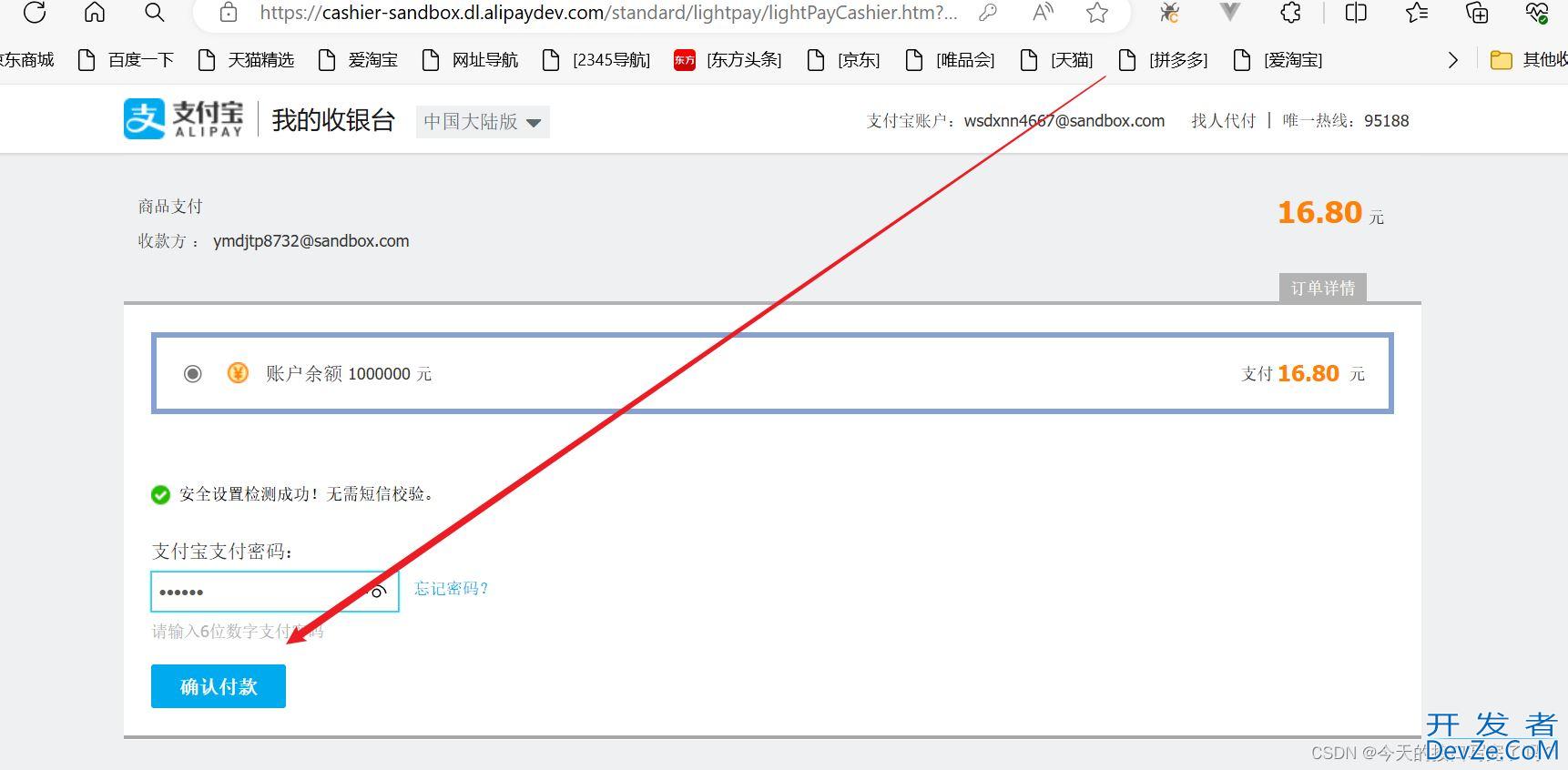Open the [爱淘宝] bracketed bookmark
The image size is (1568, 770).
coord(1278,60)
